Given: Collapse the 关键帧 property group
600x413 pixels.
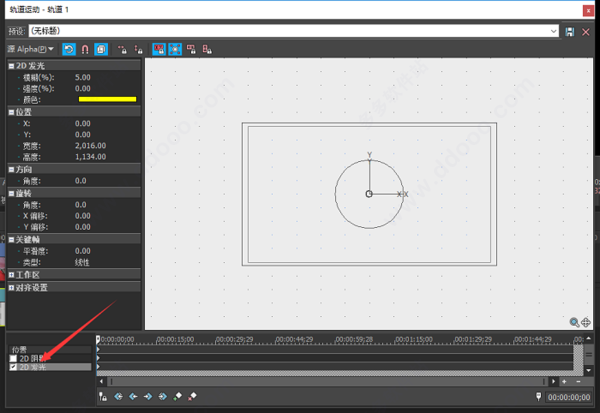Looking at the screenshot, I should coord(11,240).
